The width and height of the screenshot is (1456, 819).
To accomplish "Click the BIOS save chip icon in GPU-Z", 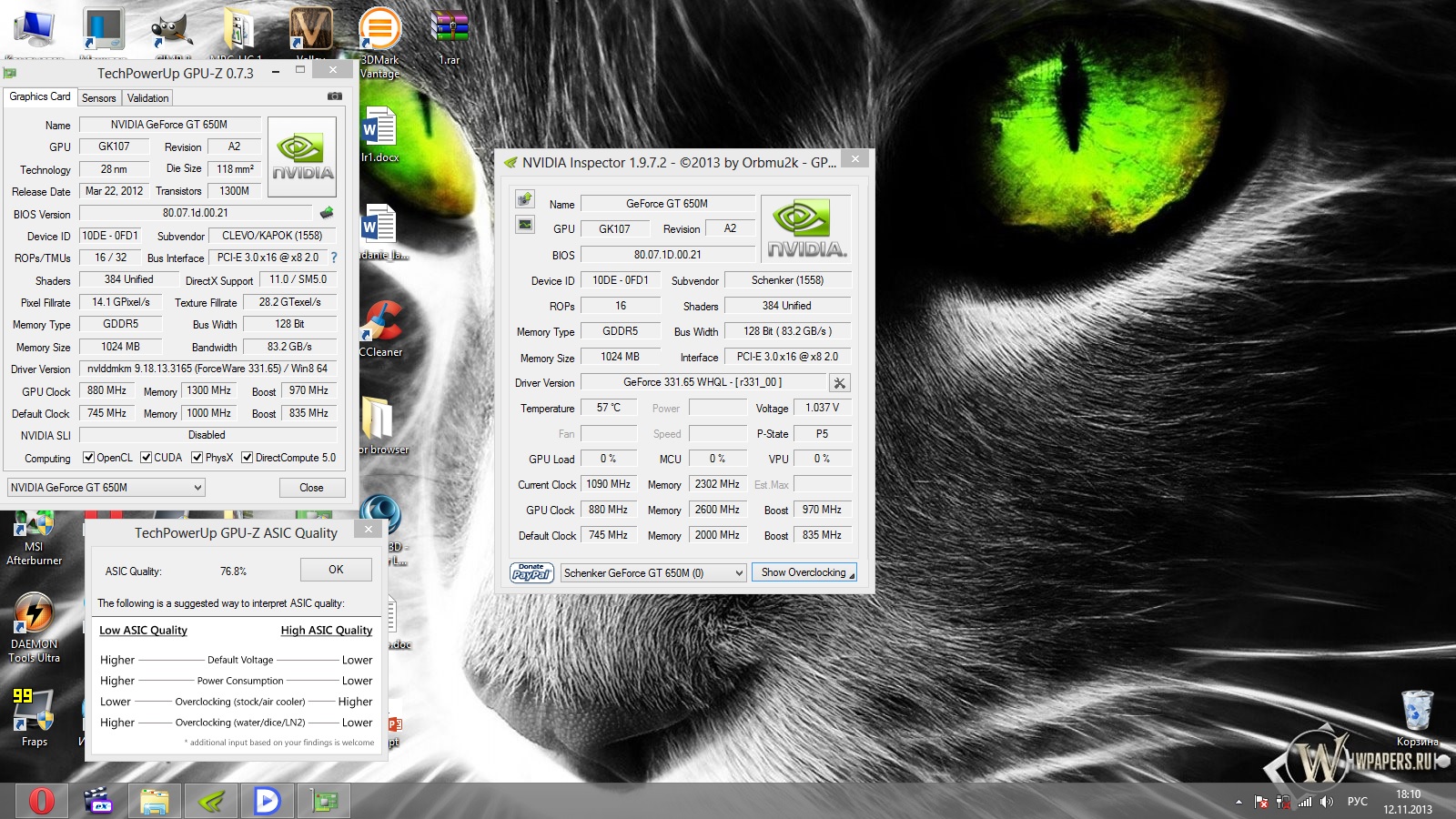I will (327, 213).
